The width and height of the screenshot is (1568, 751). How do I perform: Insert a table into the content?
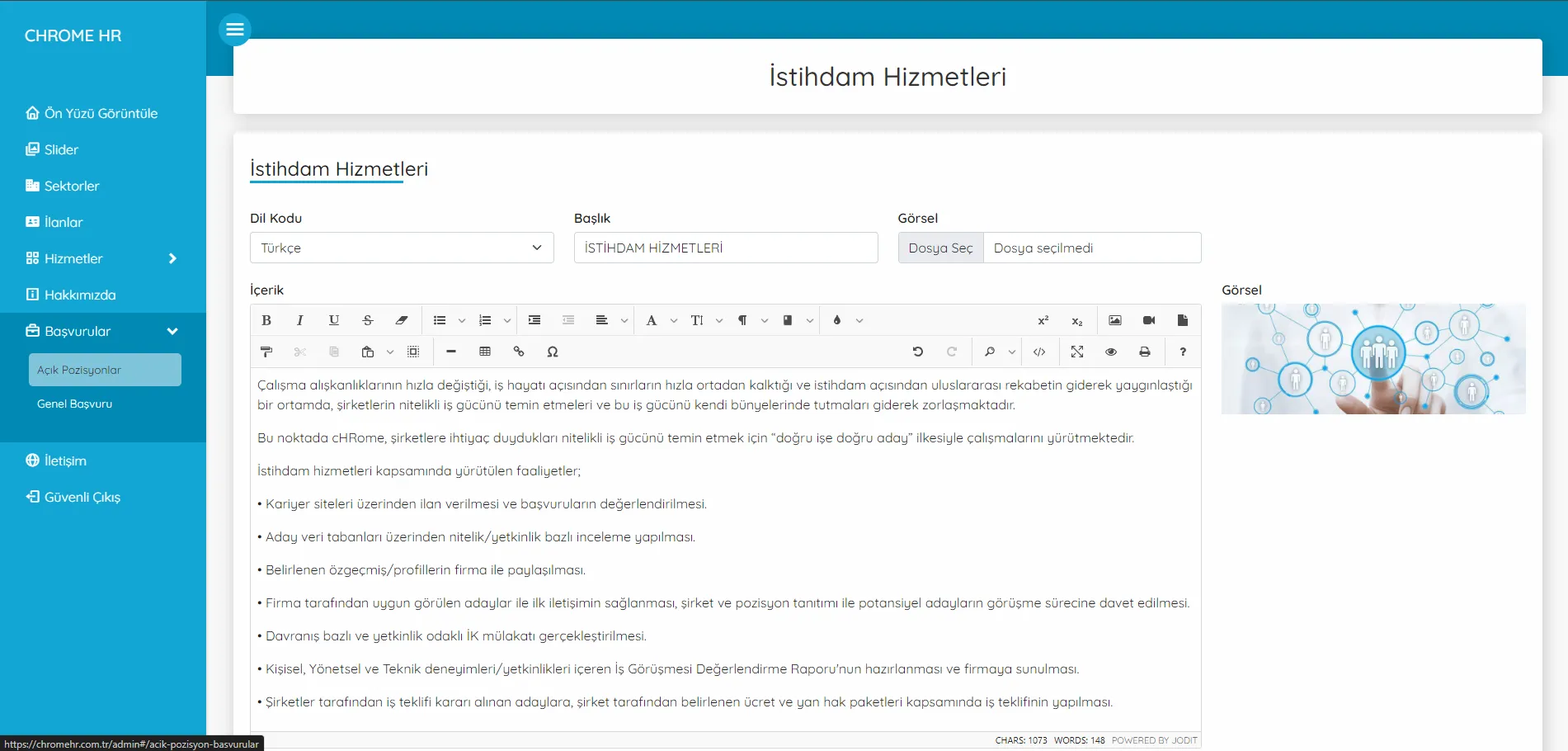[485, 352]
